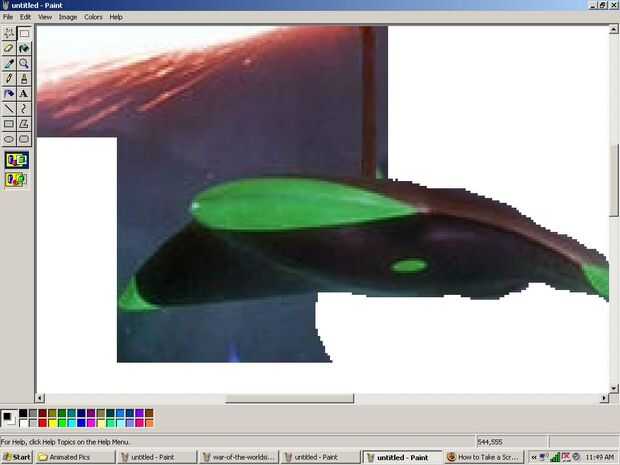Click the horizontal scrollbar thumb

point(289,398)
